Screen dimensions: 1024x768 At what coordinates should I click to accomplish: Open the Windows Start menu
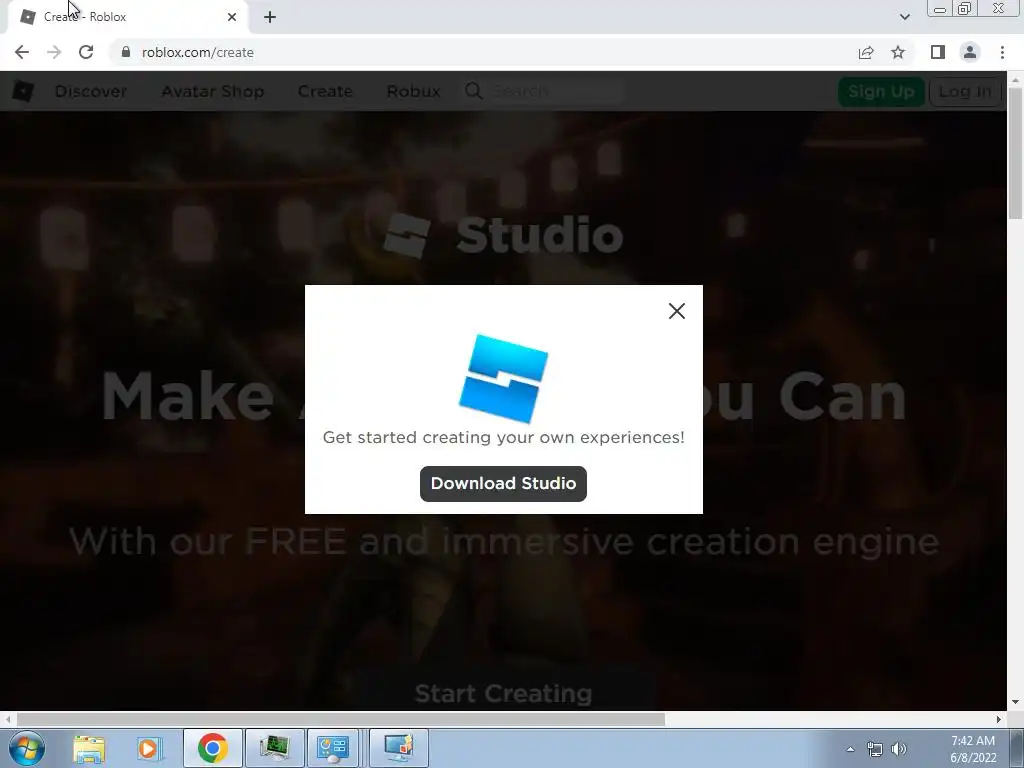pyautogui.click(x=27, y=748)
